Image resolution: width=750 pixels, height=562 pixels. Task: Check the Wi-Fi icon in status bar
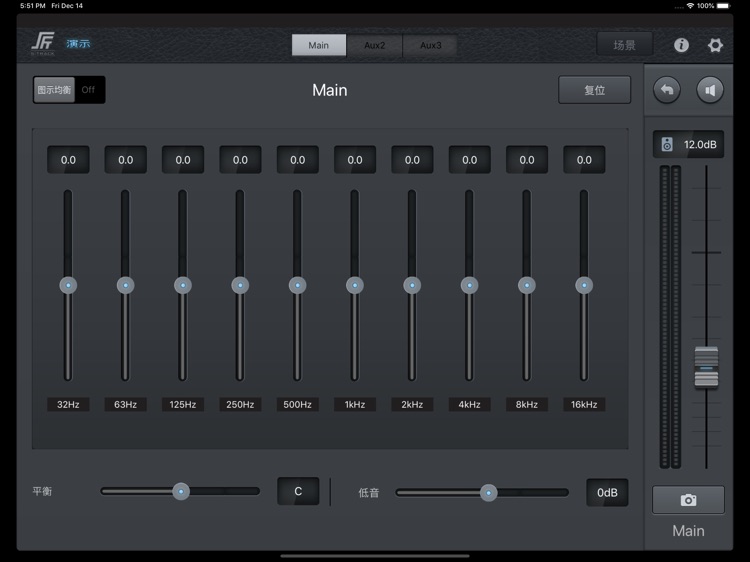[x=690, y=6]
